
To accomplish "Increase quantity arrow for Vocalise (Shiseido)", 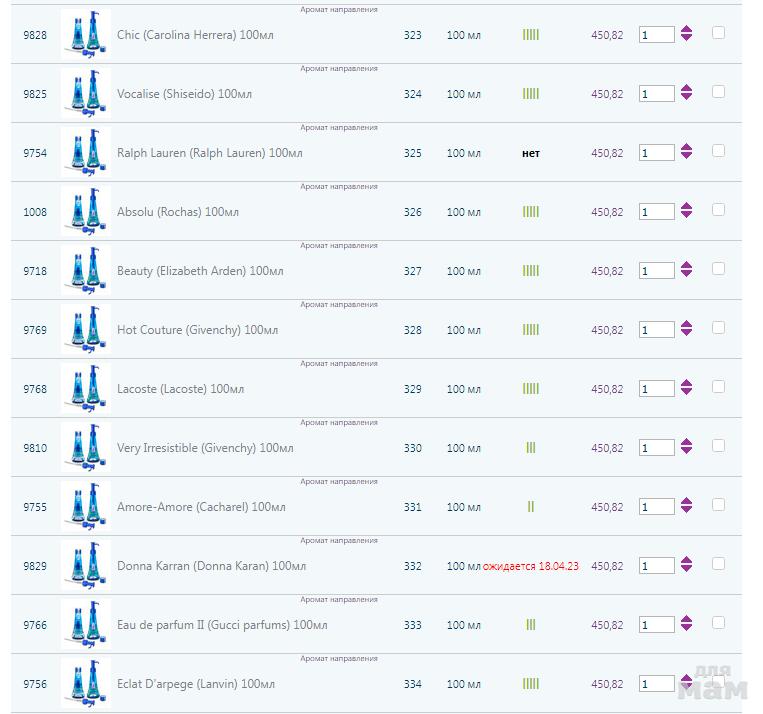I will pos(686,88).
